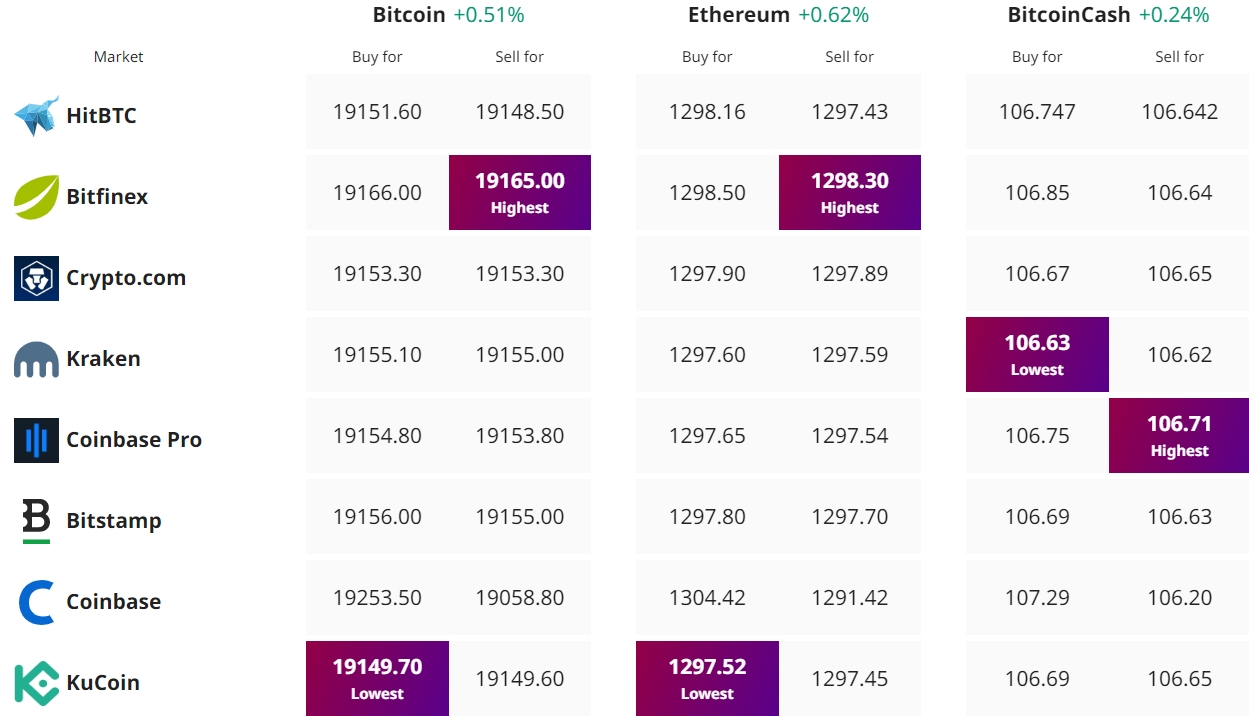Select the Coinbase blue C logo
Screen dimensions: 1249x716
tap(36, 602)
